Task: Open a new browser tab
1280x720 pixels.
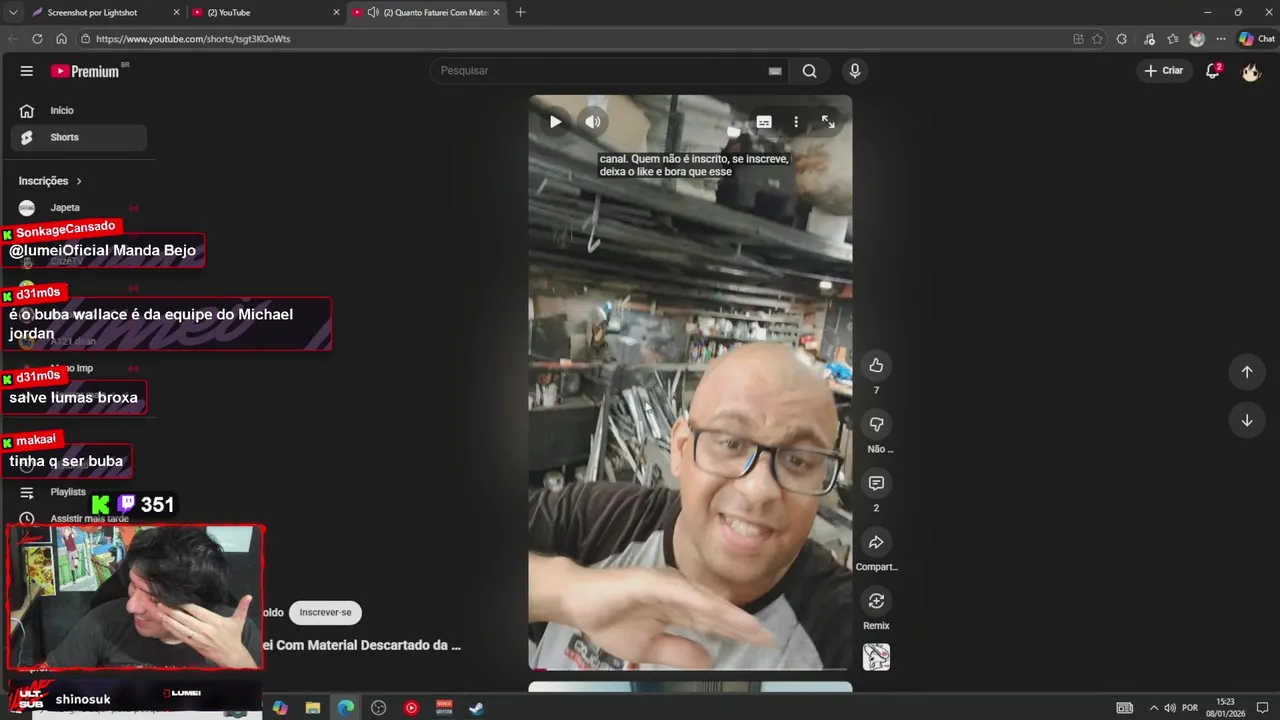Action: click(x=520, y=12)
